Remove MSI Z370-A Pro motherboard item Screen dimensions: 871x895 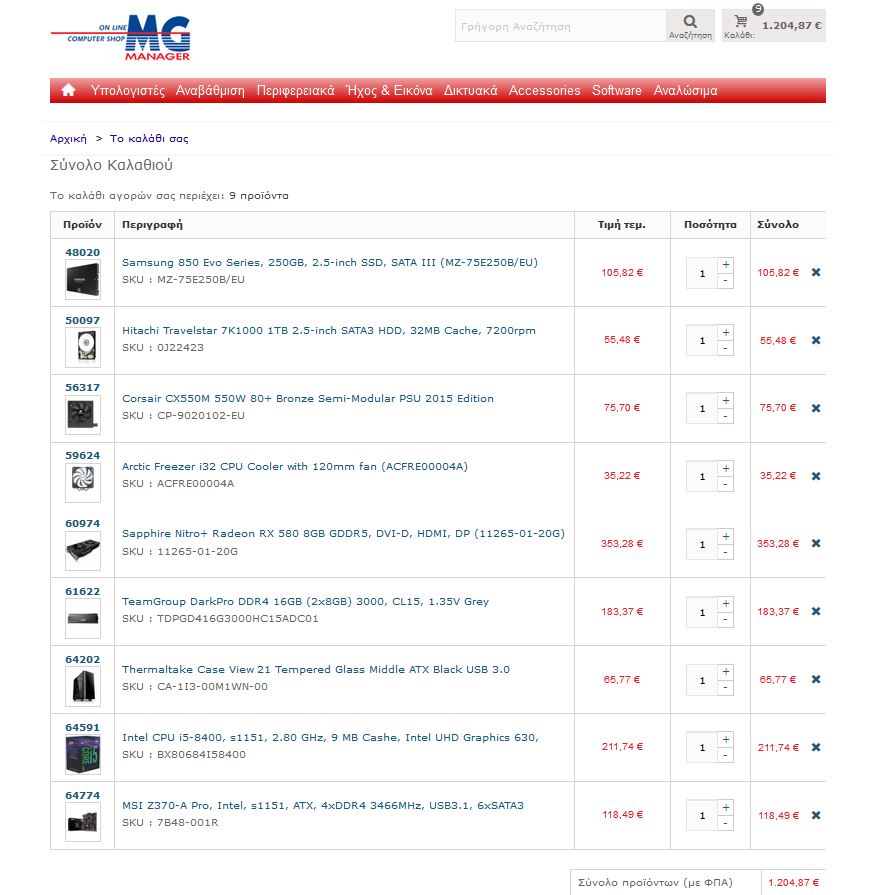(x=816, y=815)
